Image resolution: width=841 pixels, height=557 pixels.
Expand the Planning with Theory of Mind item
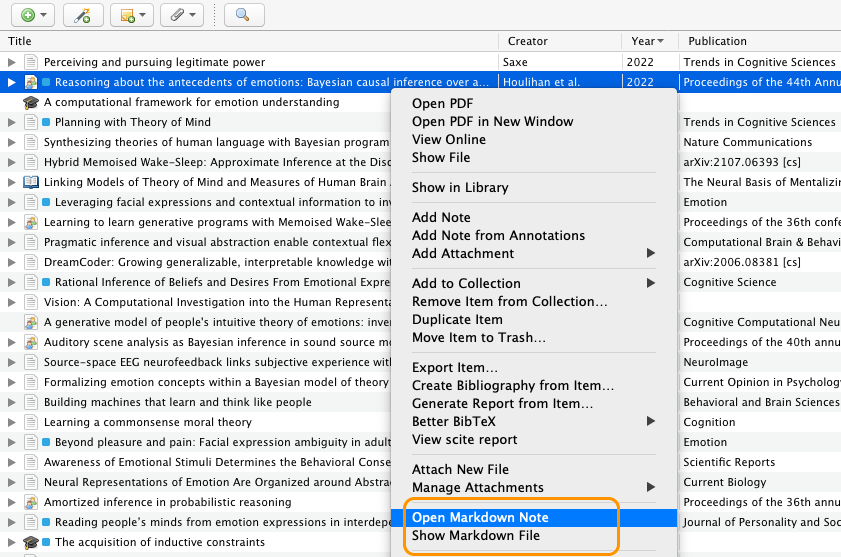[x=11, y=122]
